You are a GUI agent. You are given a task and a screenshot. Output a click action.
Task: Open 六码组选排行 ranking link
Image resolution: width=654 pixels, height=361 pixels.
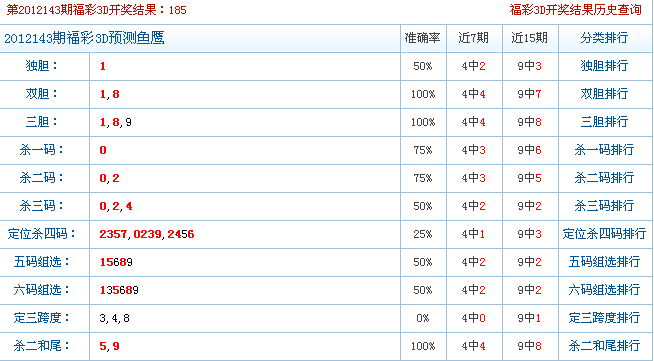pos(604,289)
